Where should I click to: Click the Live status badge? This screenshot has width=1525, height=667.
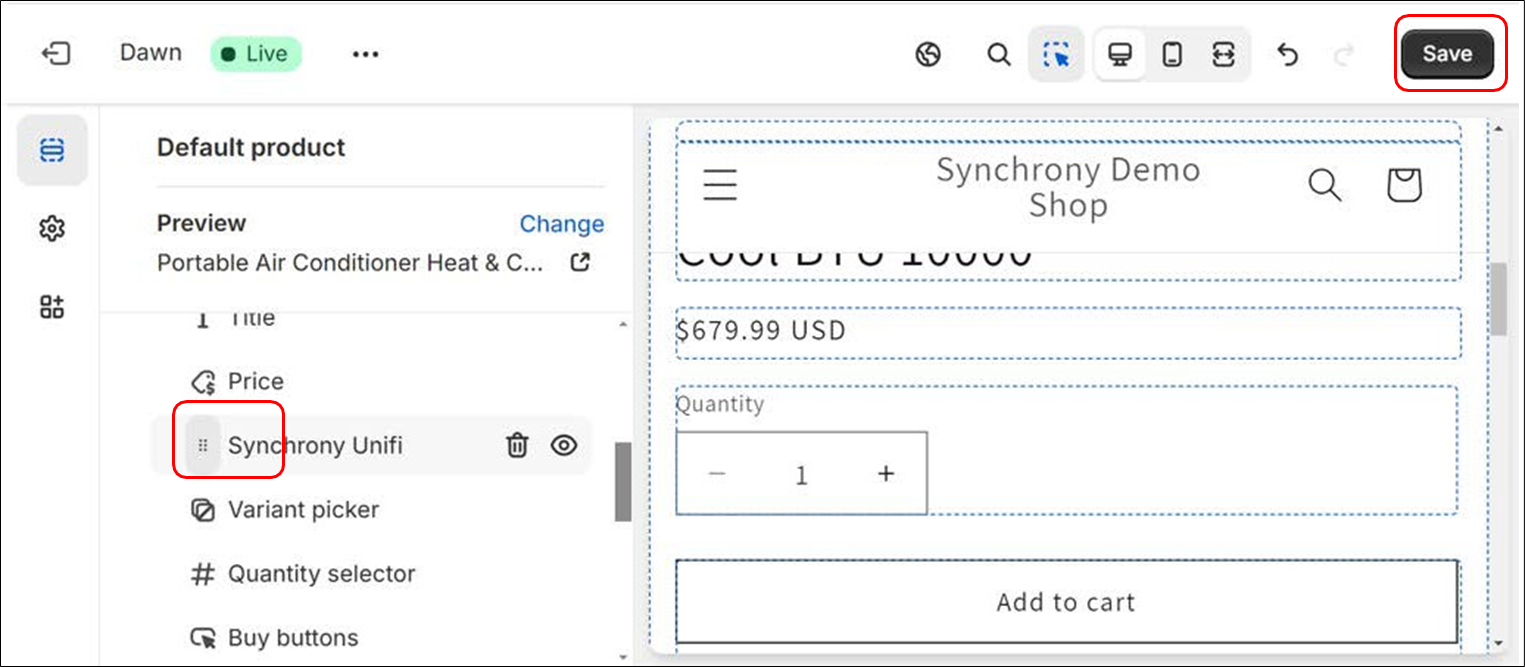pyautogui.click(x=256, y=54)
